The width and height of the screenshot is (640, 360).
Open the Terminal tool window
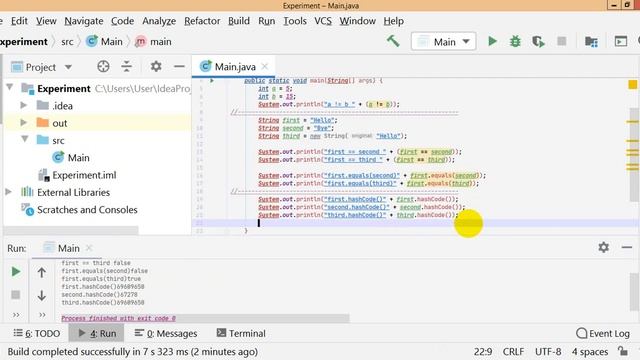tap(241, 333)
